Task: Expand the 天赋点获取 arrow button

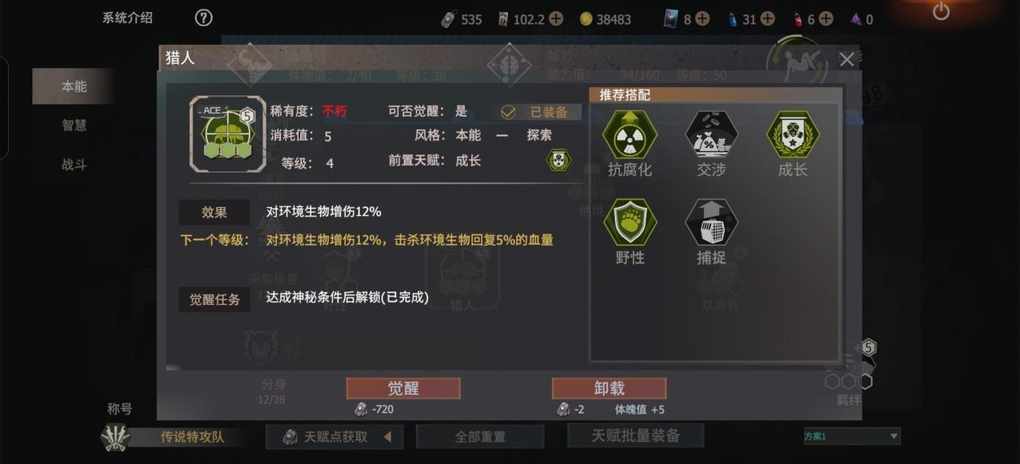Action: [388, 437]
